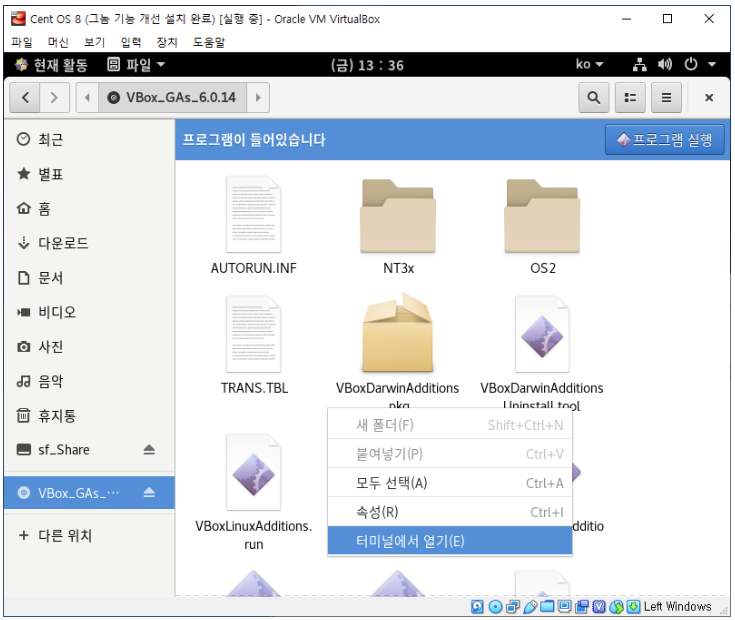Screen dimensions: 735x620
Task: Click the clock (금) 13:36 in the top bar
Action: click(x=367, y=65)
